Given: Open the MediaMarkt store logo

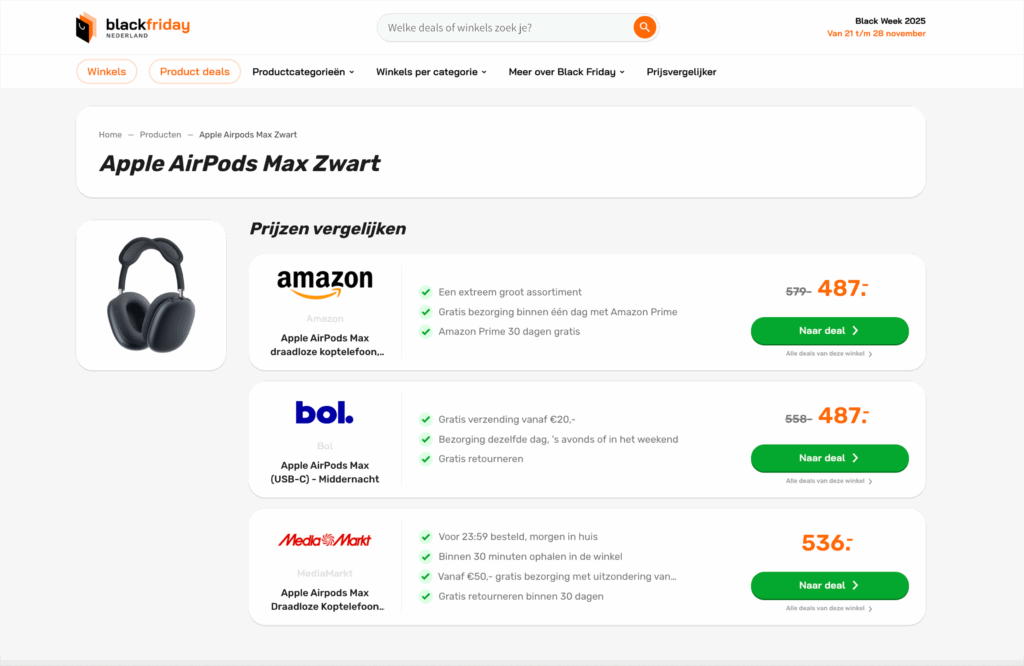Looking at the screenshot, I should (325, 540).
